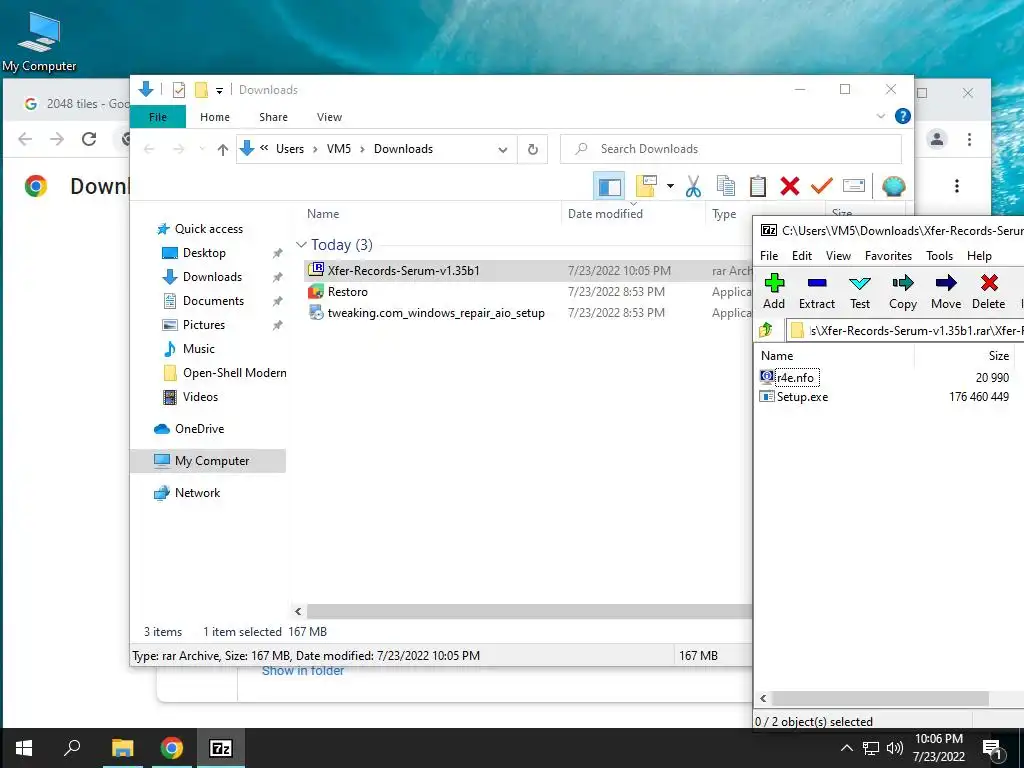
Task: Click Show in folder link in Chrome
Action: (302, 671)
